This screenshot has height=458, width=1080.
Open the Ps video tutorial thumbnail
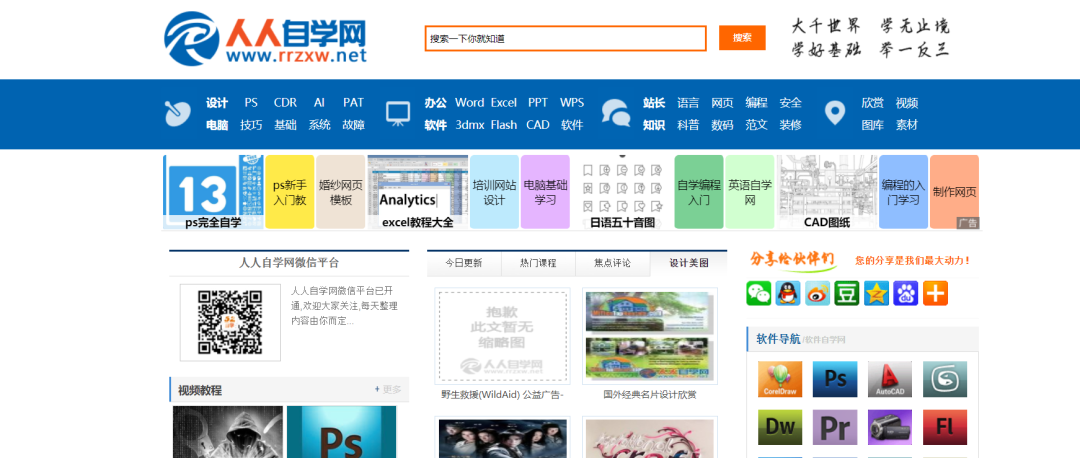coord(342,432)
